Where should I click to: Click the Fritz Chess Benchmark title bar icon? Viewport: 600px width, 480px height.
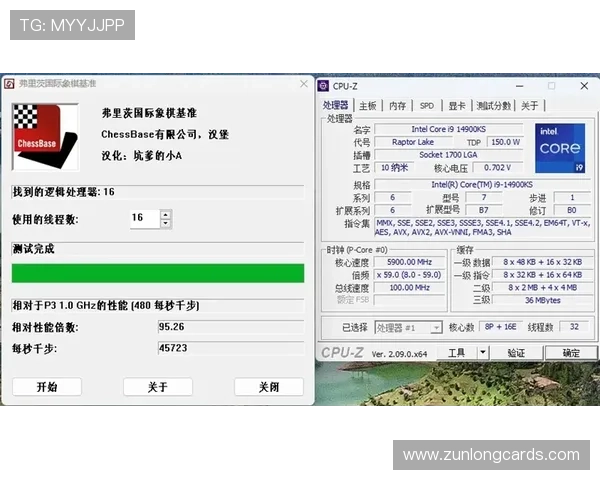pyautogui.click(x=10, y=83)
